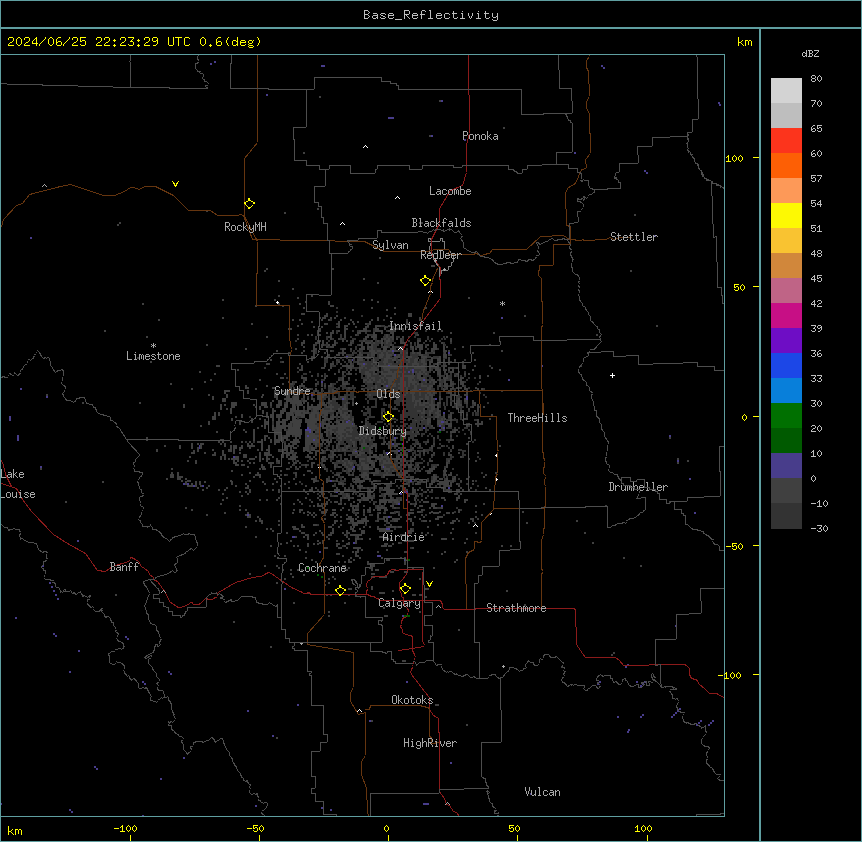Select the RedDeer city label

pyautogui.click(x=440, y=255)
